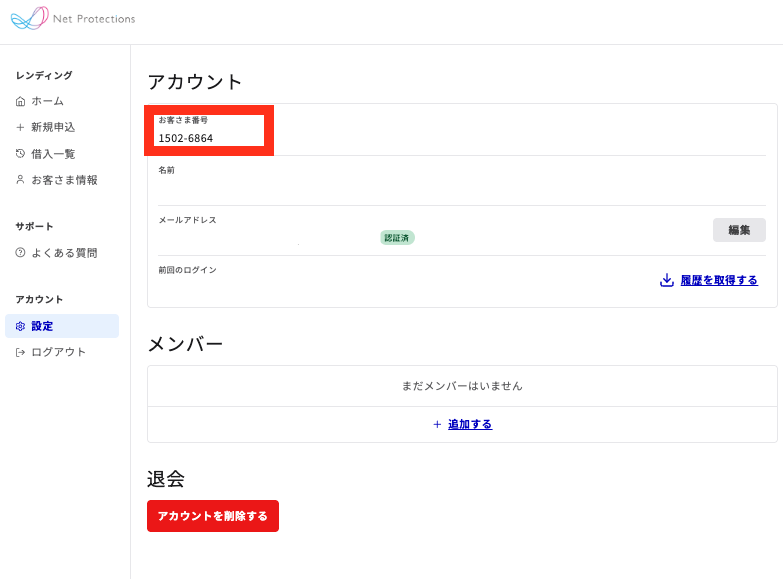The width and height of the screenshot is (783, 579).
Task: Click the logout icon beside ログアウト
Action: coord(20,352)
